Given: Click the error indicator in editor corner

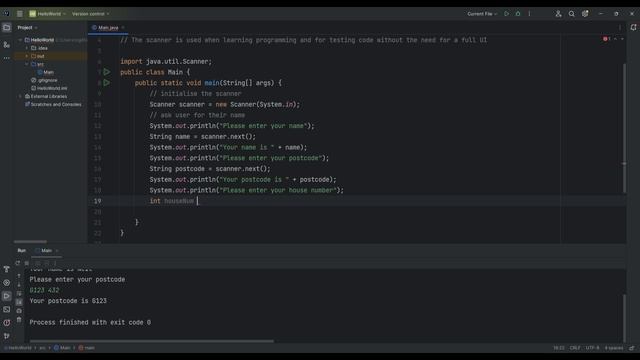Looking at the screenshot, I should click(x=607, y=39).
